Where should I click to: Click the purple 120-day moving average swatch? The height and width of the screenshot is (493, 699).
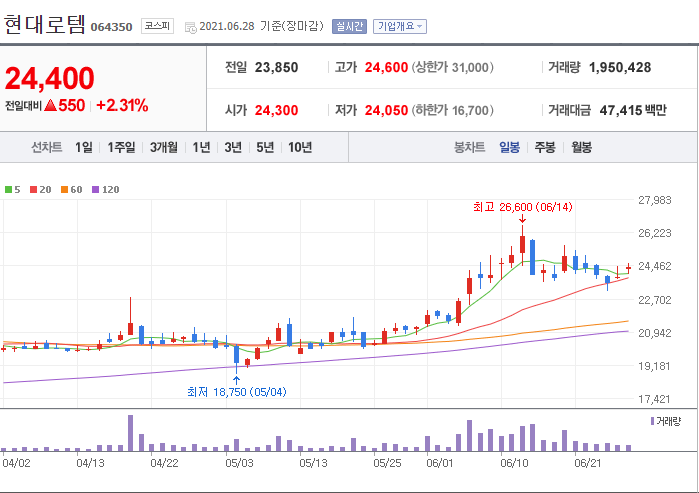pyautogui.click(x=95, y=189)
